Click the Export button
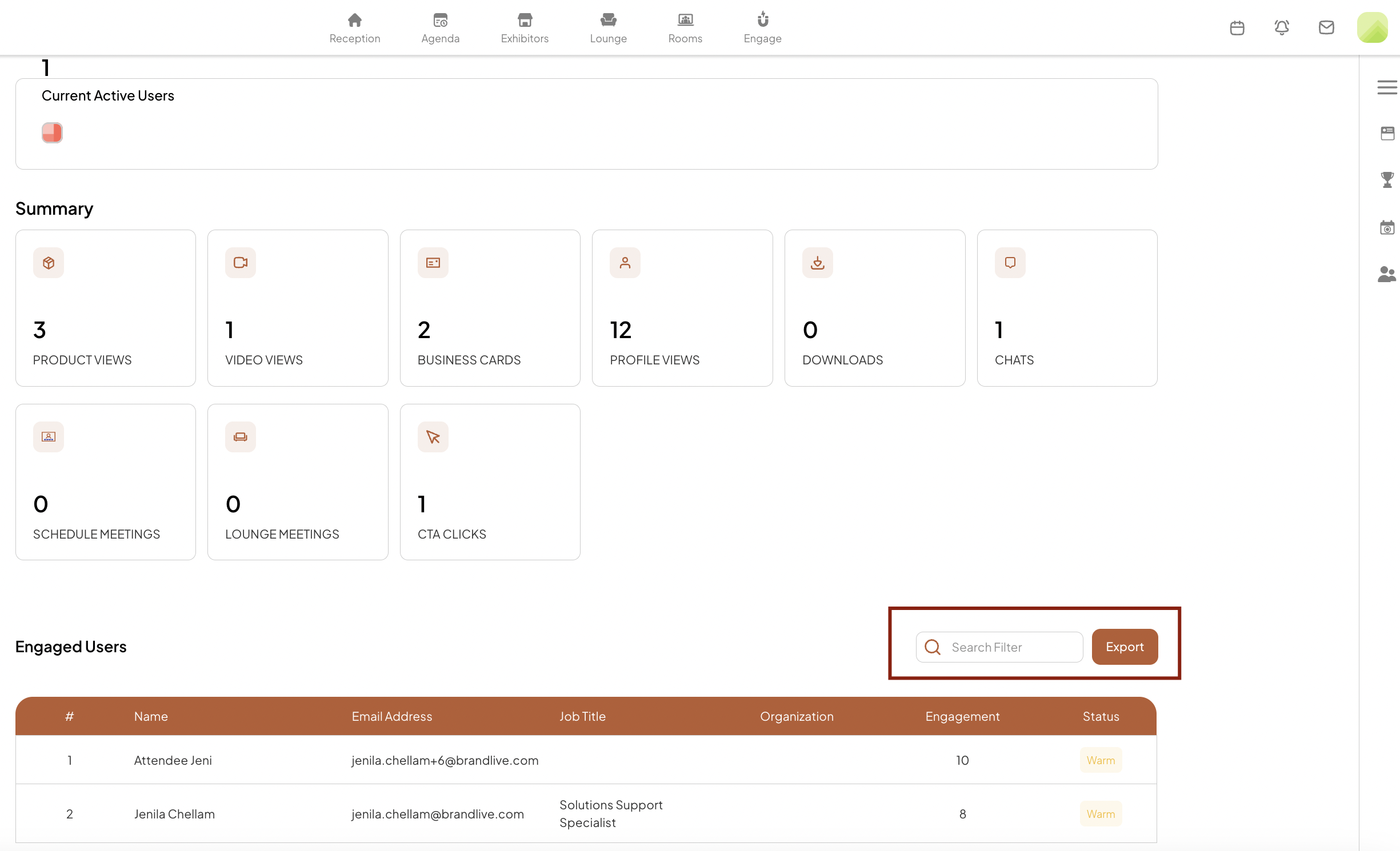 (1125, 647)
